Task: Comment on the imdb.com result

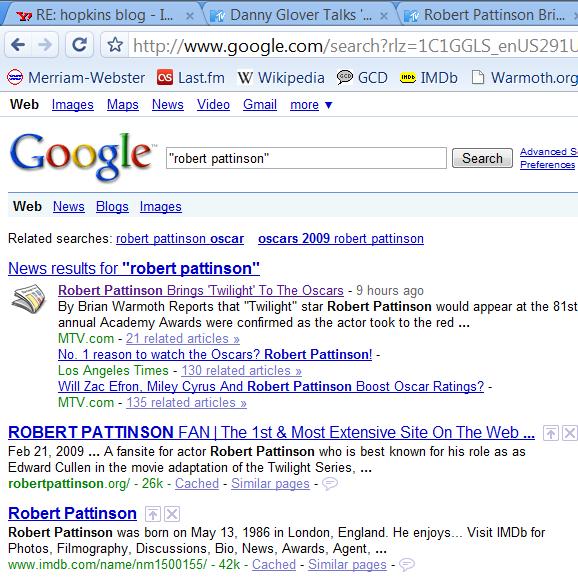Action: pyautogui.click(x=407, y=564)
